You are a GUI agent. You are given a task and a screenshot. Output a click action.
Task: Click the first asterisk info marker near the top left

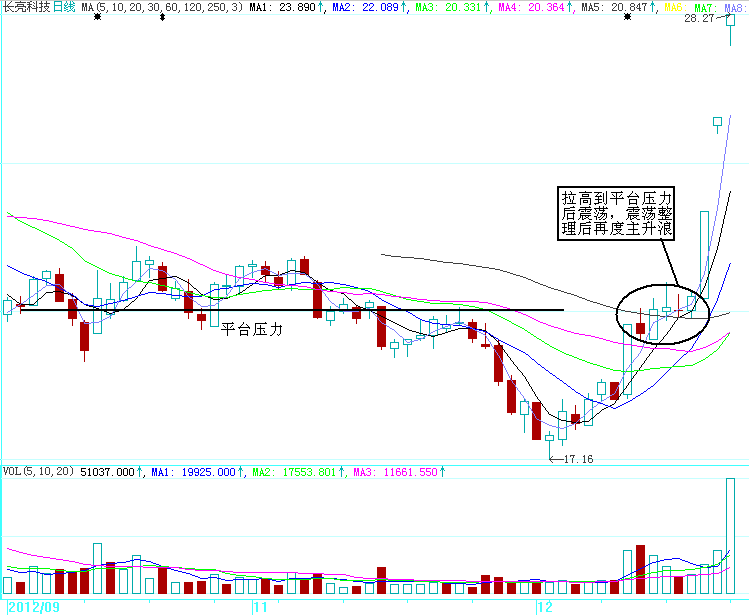[x=97, y=19]
